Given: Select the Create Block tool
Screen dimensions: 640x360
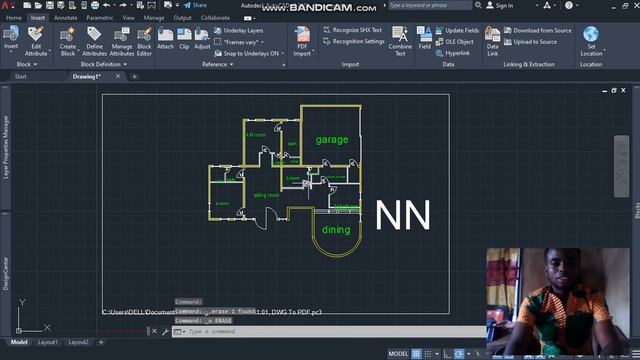Looking at the screenshot, I should point(67,41).
